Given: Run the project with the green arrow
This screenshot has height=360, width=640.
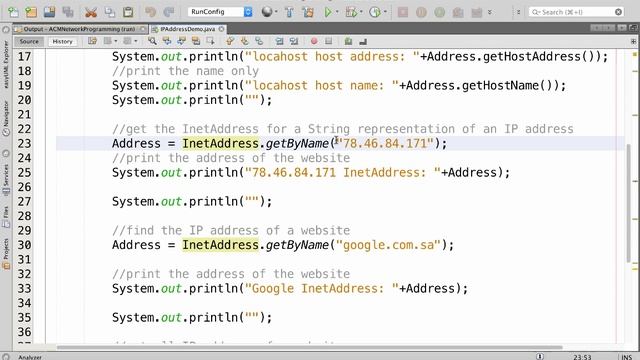Looking at the screenshot, I should tap(328, 12).
